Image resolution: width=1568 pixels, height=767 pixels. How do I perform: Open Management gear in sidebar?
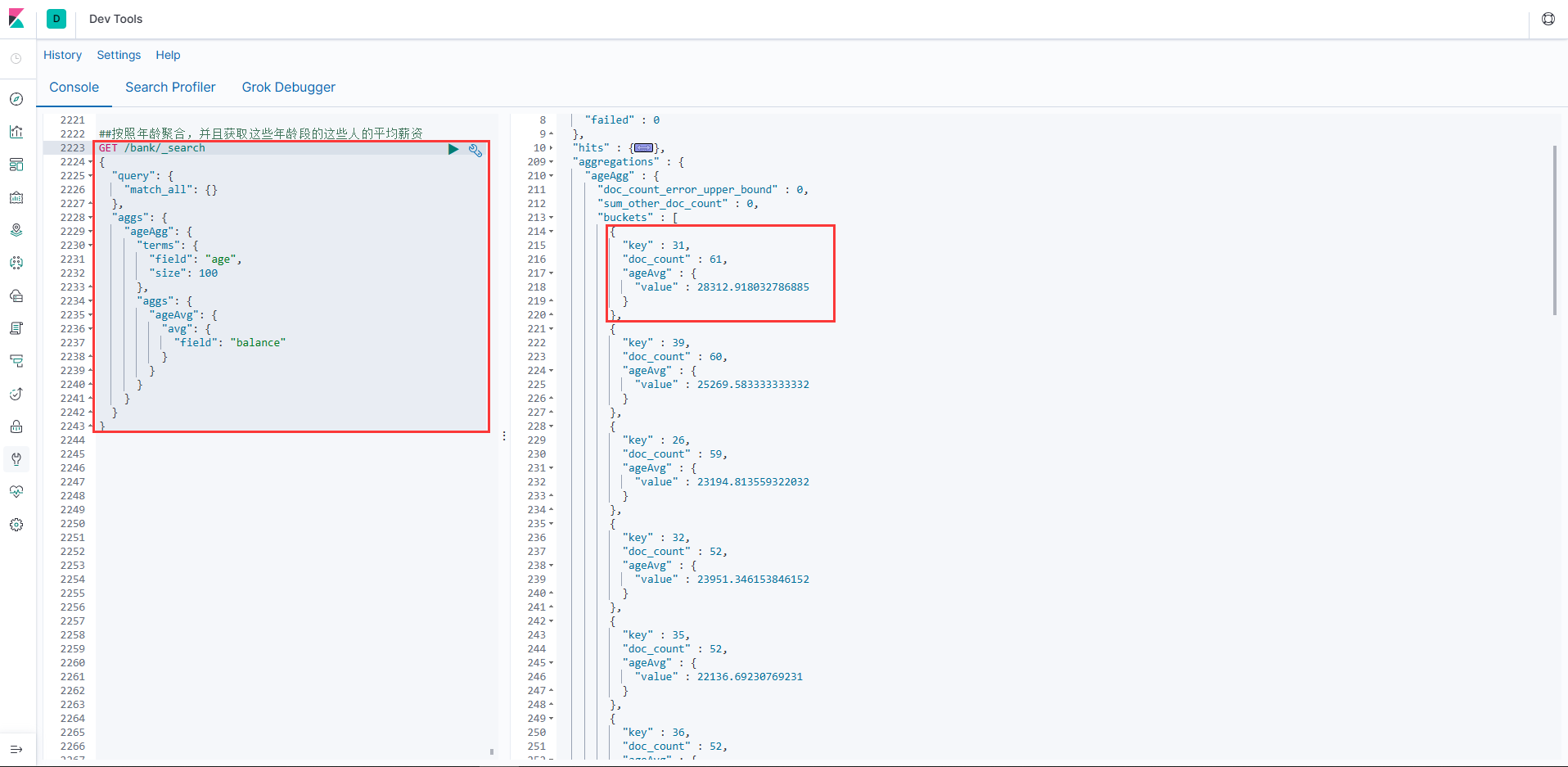coord(16,525)
